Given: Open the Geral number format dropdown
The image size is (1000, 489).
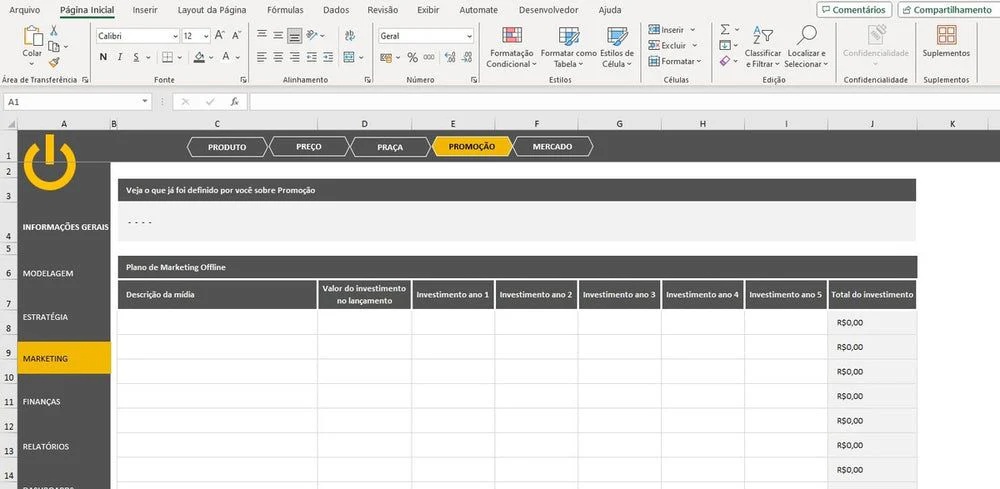Looking at the screenshot, I should pos(469,36).
